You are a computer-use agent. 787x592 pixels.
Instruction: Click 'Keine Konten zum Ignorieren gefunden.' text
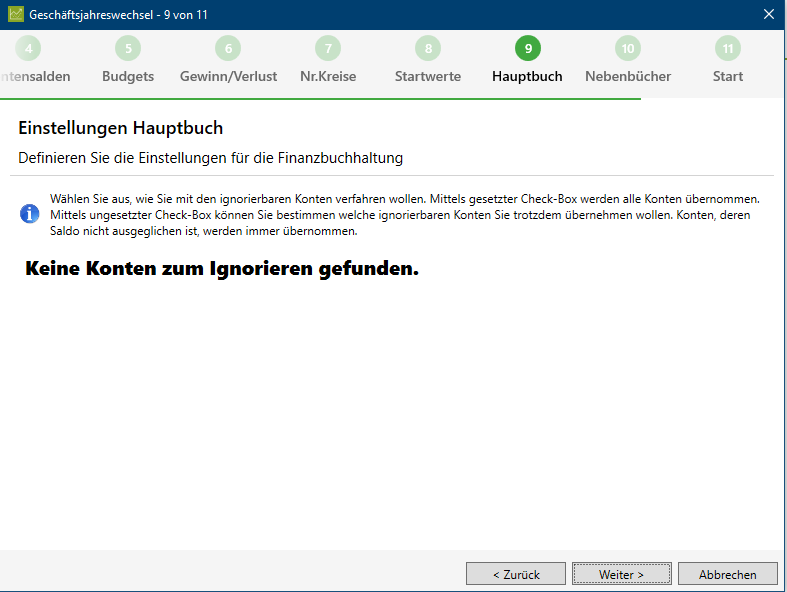pyautogui.click(x=222, y=269)
